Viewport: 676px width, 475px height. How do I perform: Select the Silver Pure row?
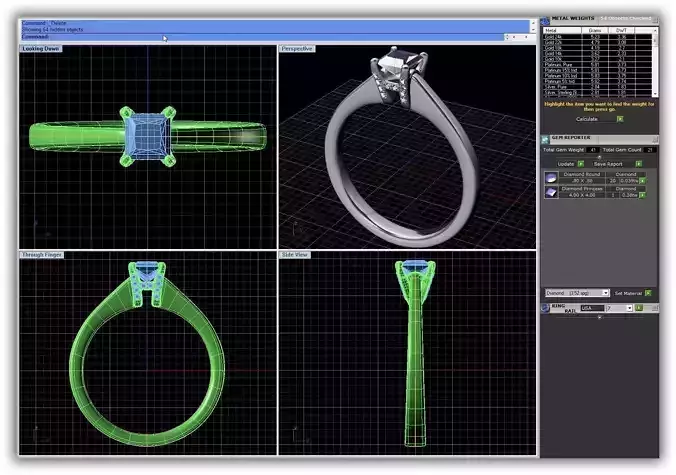(x=597, y=87)
